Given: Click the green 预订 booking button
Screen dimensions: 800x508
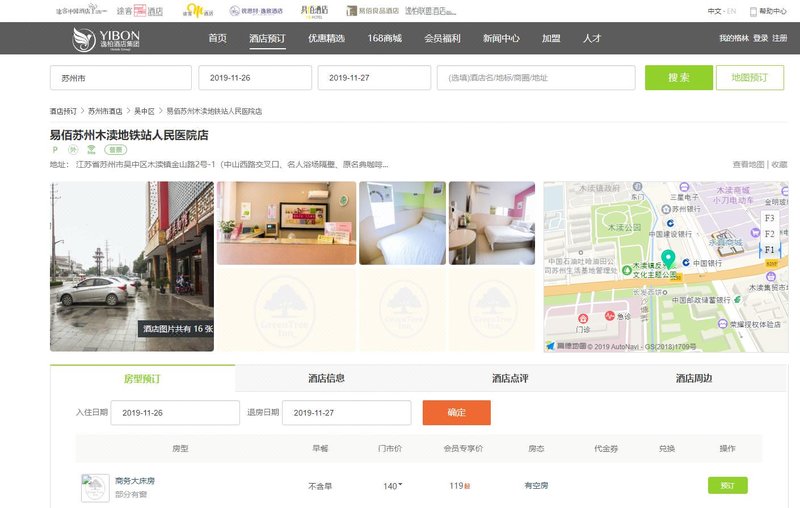Looking at the screenshot, I should tap(727, 486).
